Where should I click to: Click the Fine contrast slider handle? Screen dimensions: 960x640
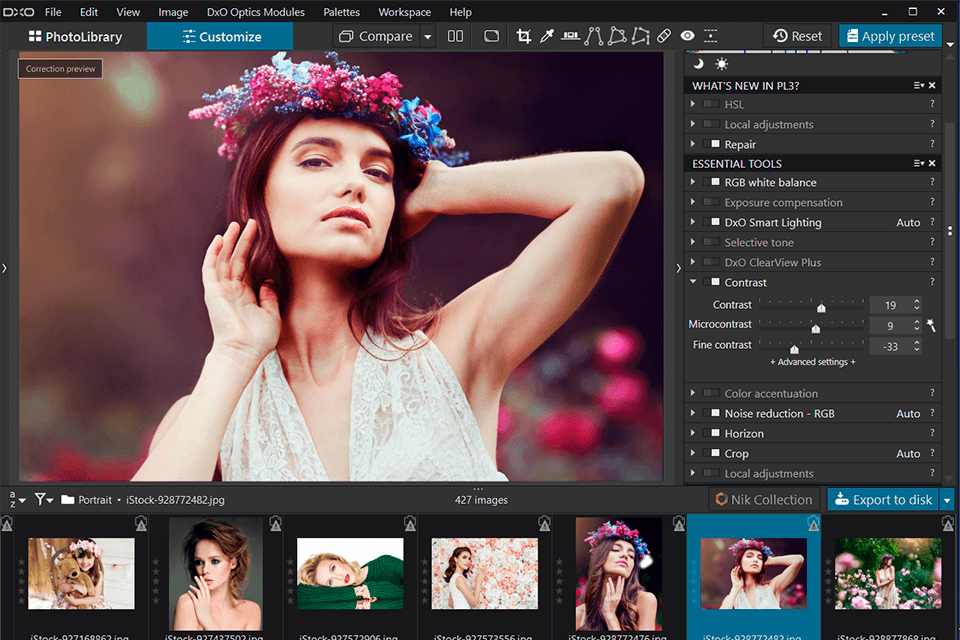click(x=795, y=349)
